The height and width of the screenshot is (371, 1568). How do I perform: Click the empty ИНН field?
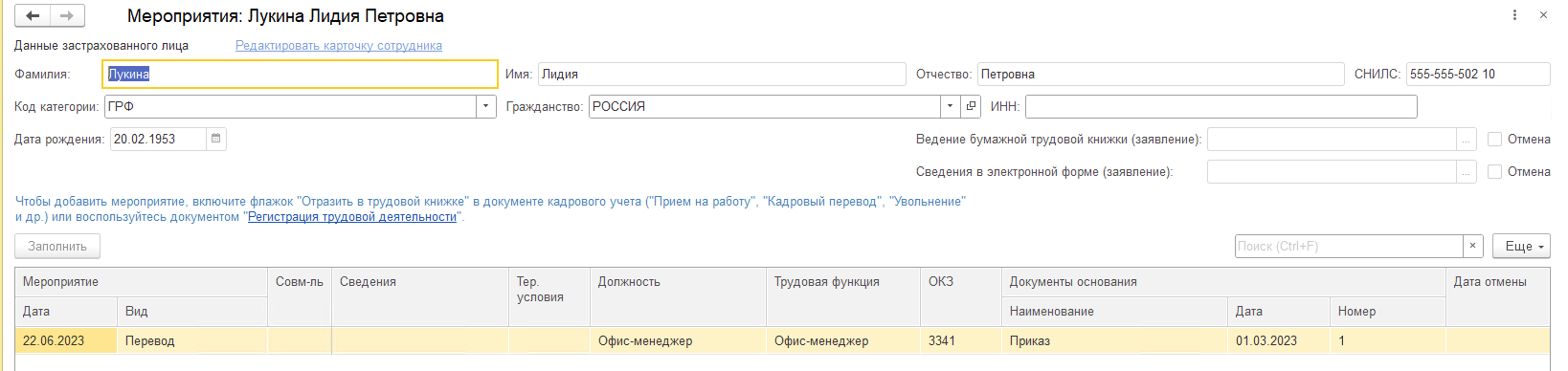tap(1221, 106)
